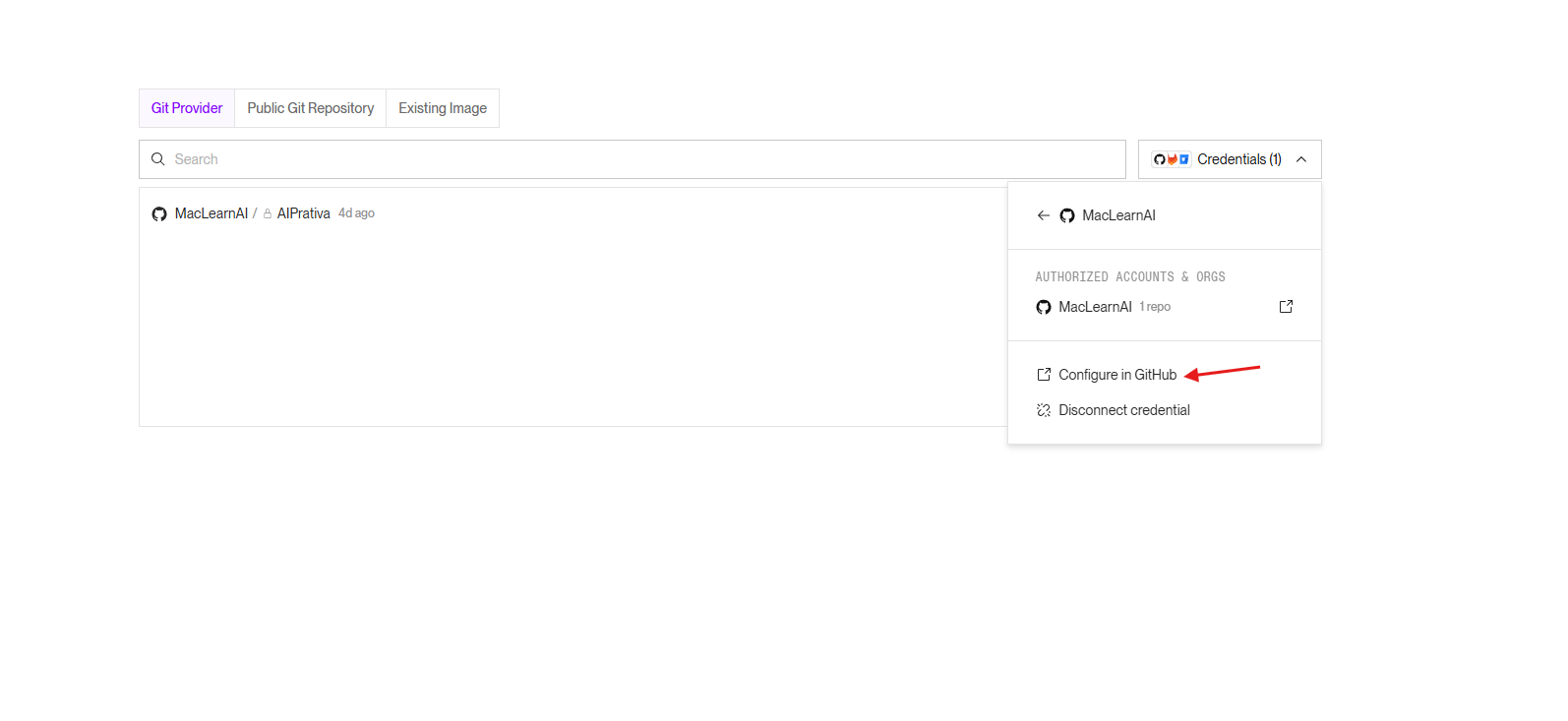Screen dimensions: 1568x721
Task: Click the GitHub logo in the credentials panel header
Action: pyautogui.click(x=1067, y=215)
